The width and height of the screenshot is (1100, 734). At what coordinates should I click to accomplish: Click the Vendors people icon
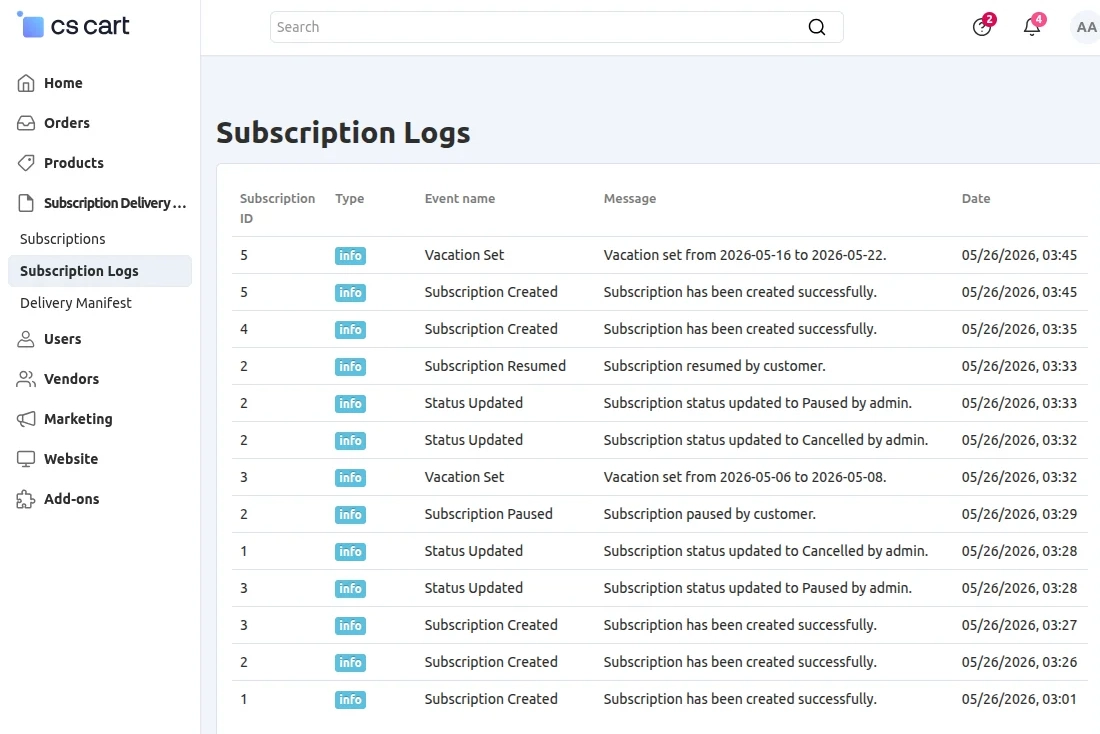(x=26, y=379)
